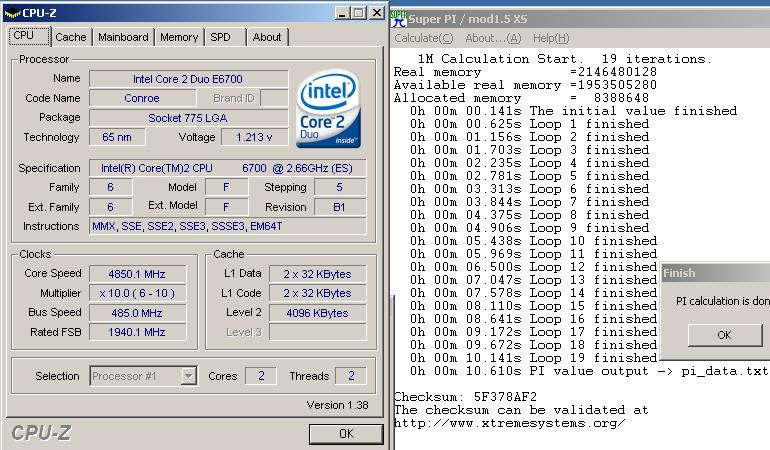Click the Threads count value 2

pyautogui.click(x=351, y=376)
